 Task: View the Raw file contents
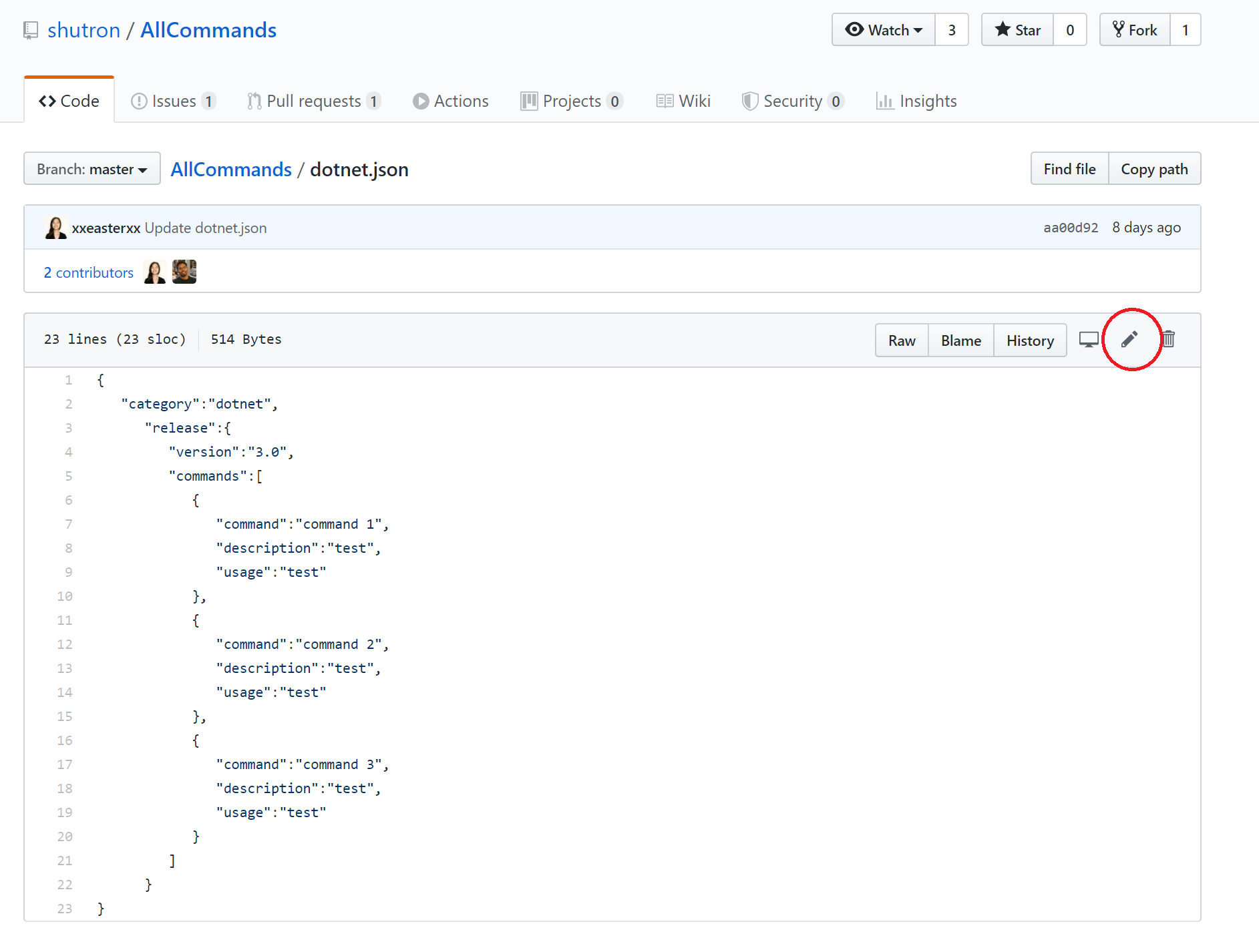[902, 340]
